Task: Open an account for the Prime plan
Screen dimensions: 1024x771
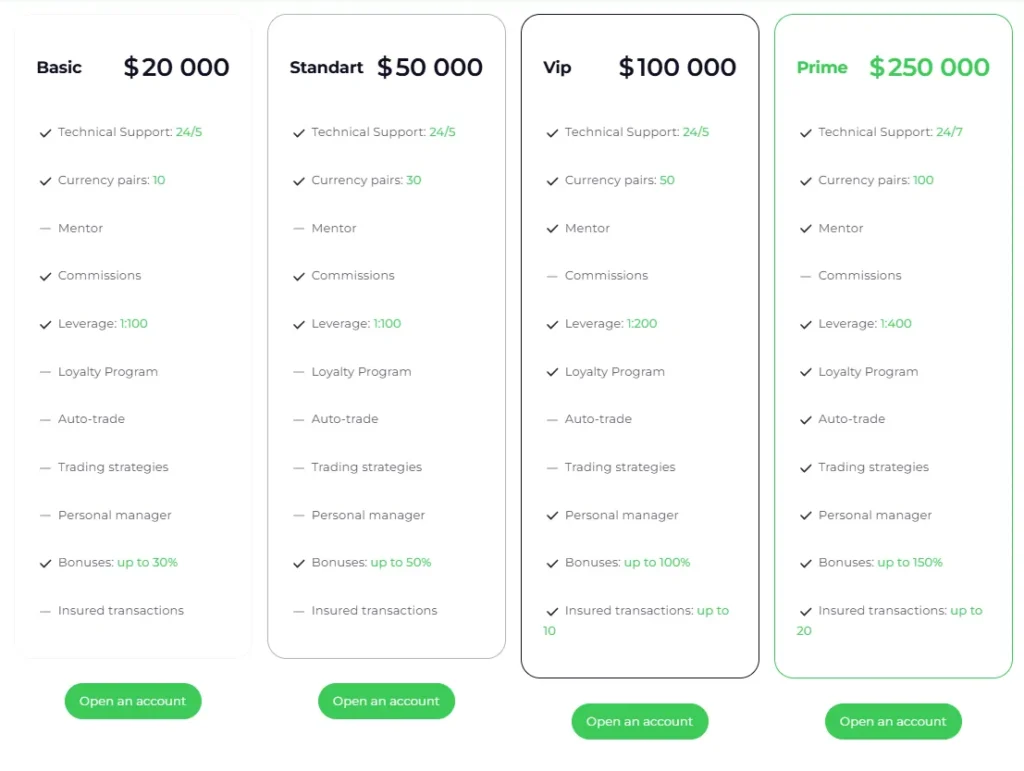Action: [893, 721]
